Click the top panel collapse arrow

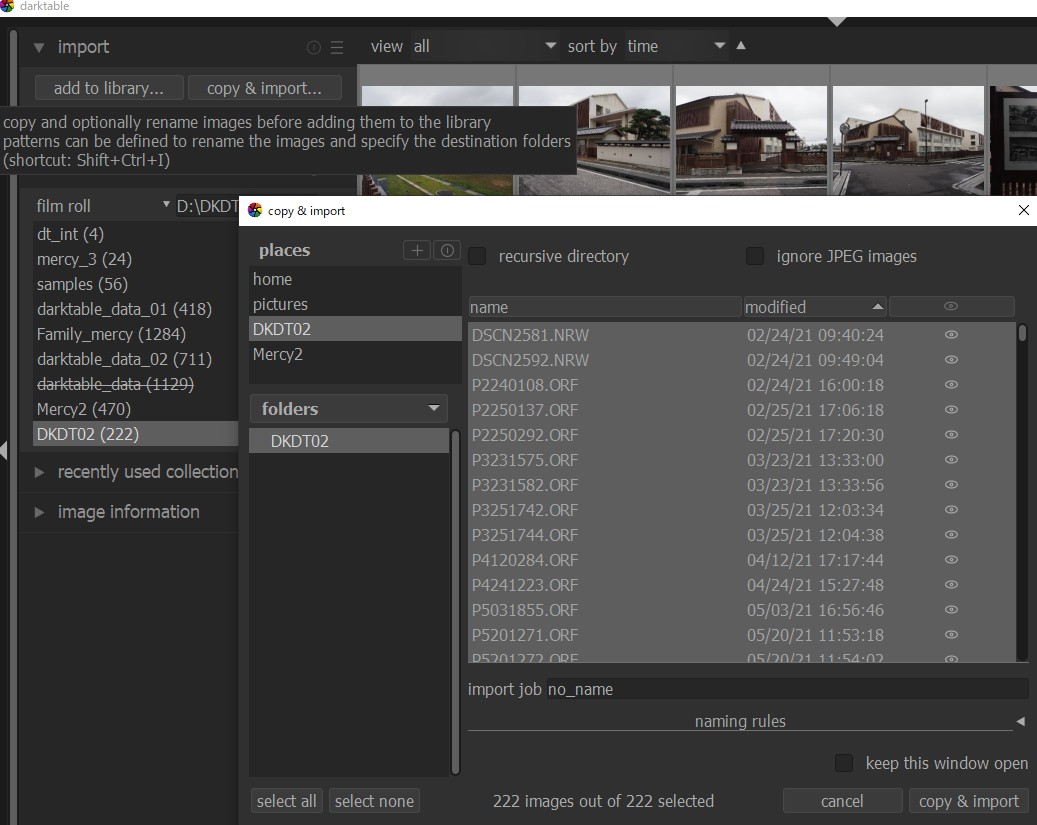coord(837,22)
